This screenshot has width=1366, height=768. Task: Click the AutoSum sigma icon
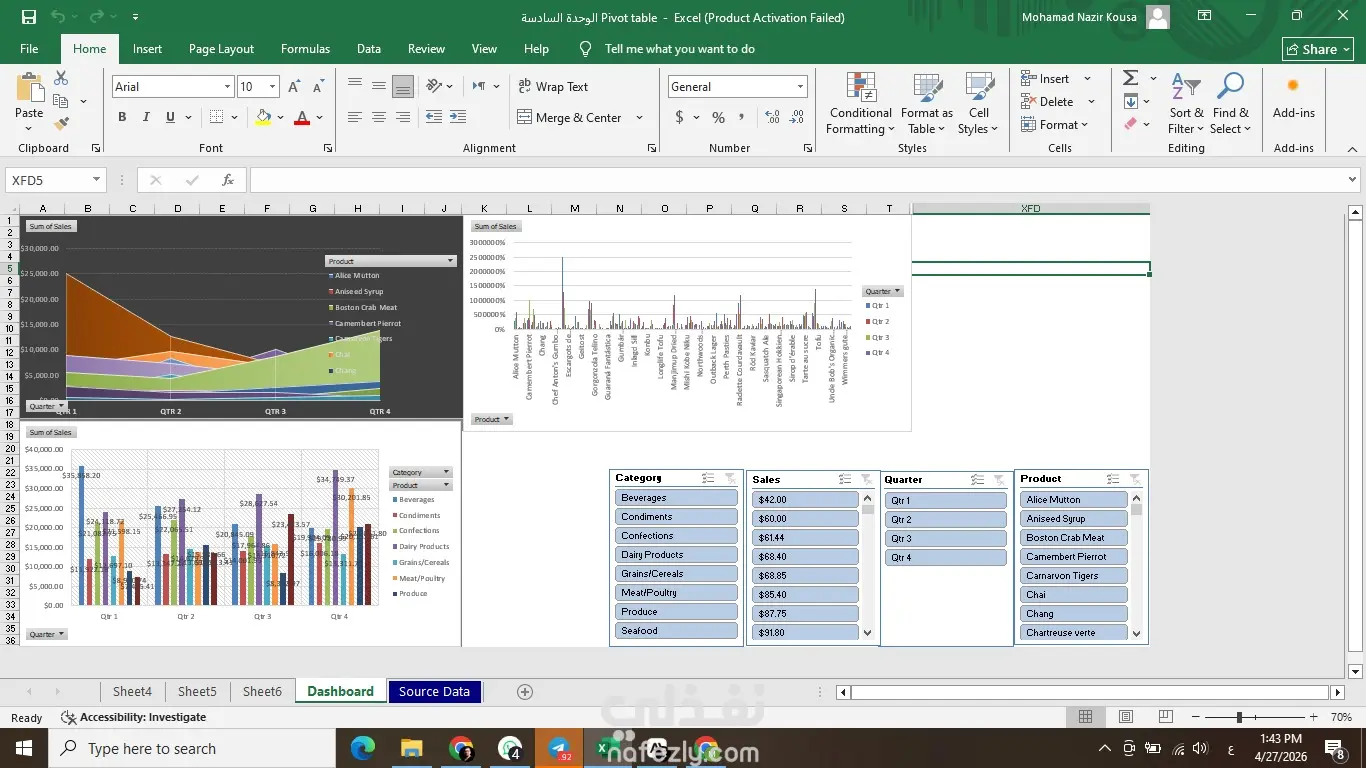(x=1131, y=78)
